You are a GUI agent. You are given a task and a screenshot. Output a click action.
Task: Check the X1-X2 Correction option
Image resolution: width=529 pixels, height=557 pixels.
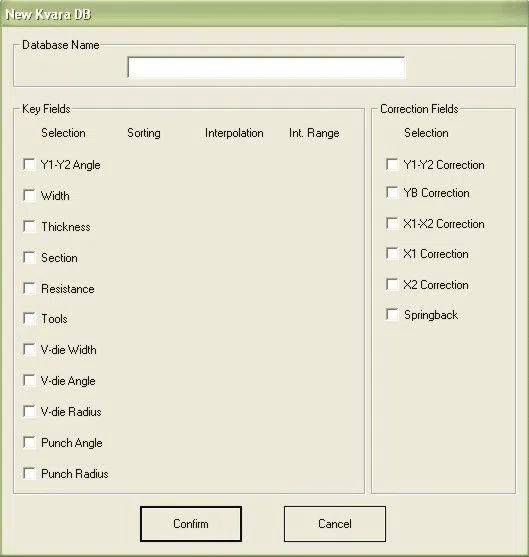coord(392,224)
